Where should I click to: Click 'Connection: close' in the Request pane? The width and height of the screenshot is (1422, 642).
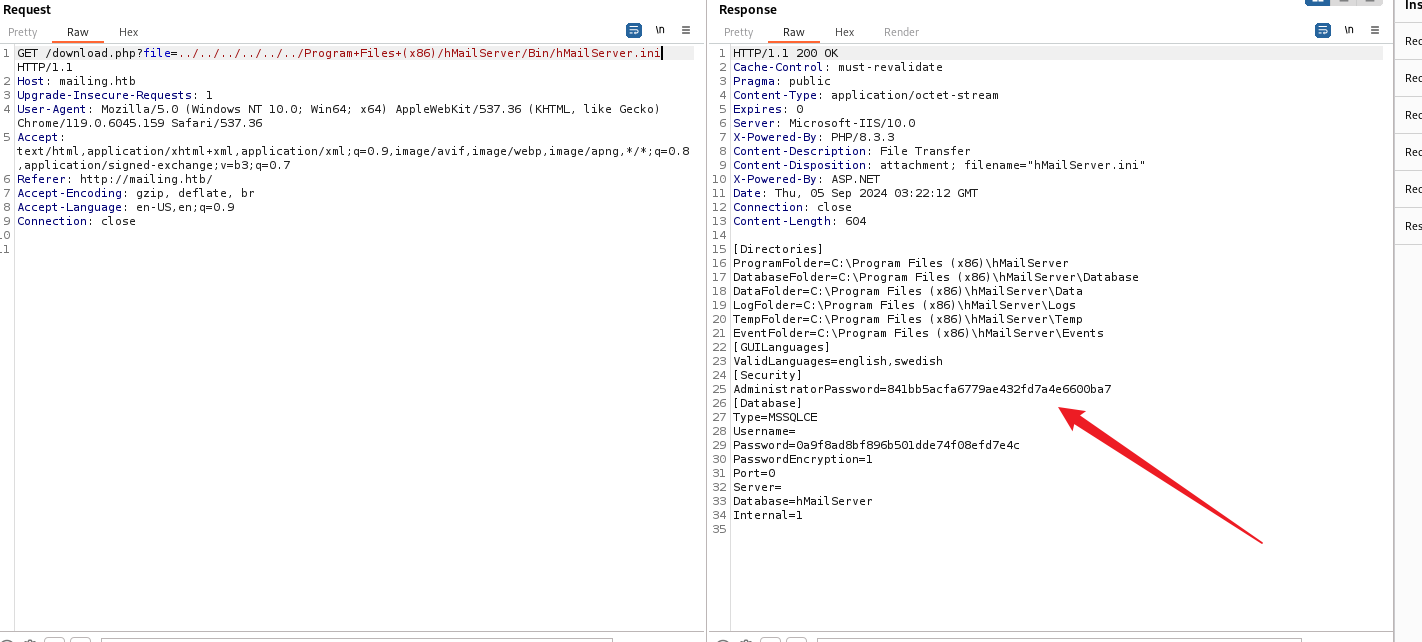[76, 221]
